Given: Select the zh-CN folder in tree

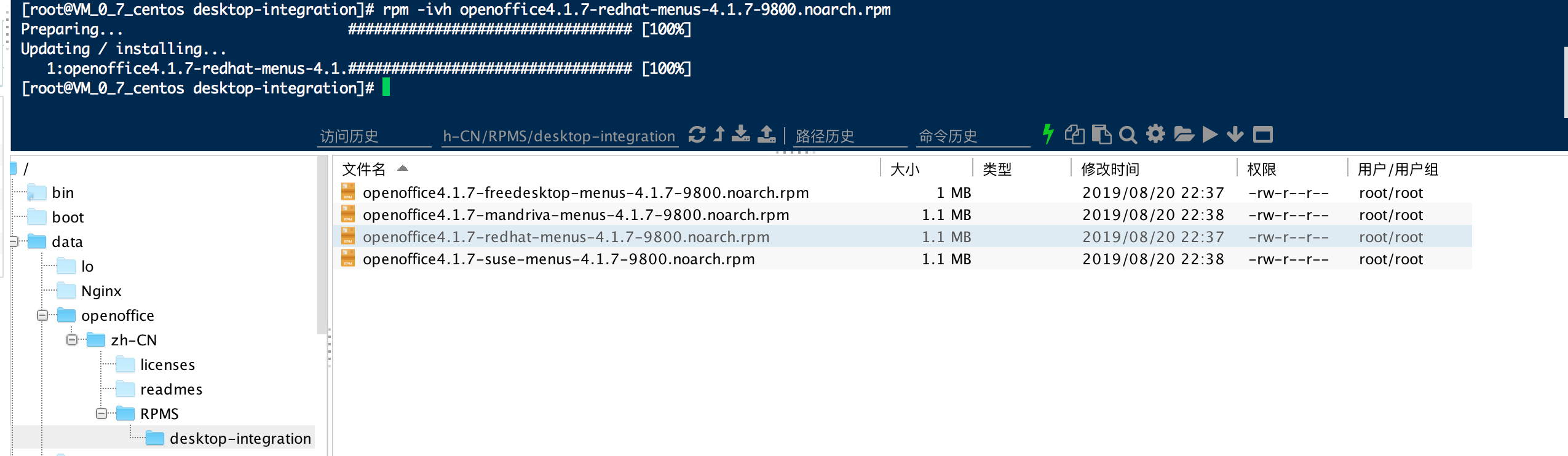Looking at the screenshot, I should 133,340.
